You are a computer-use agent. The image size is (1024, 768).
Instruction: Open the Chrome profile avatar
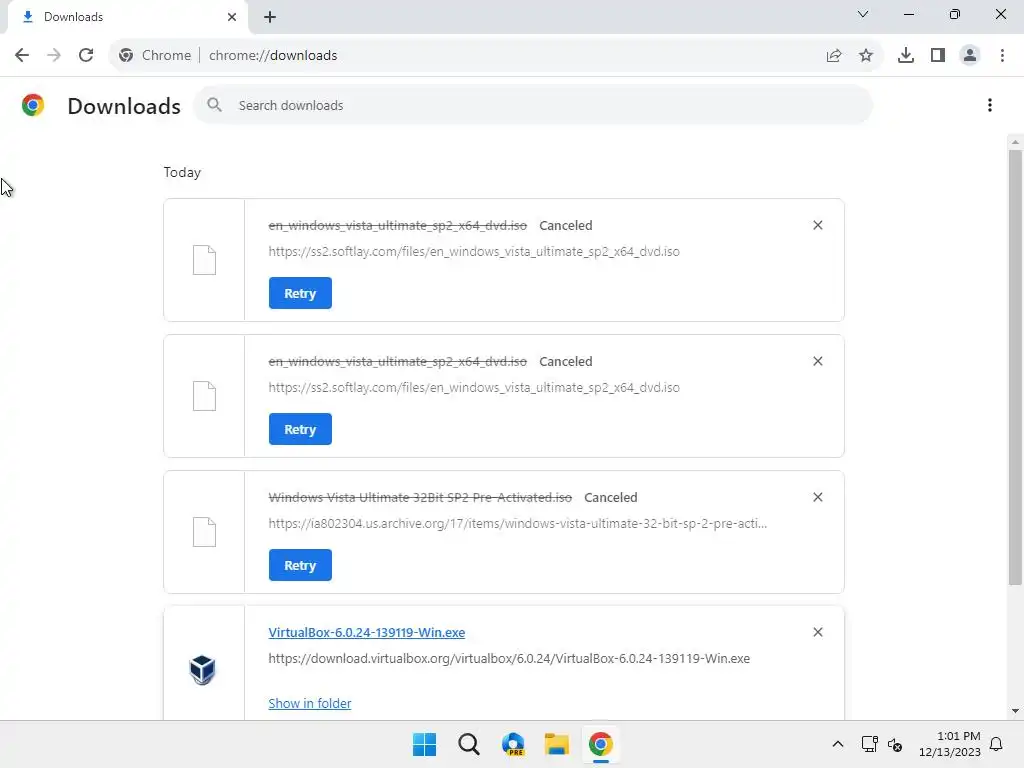point(970,56)
